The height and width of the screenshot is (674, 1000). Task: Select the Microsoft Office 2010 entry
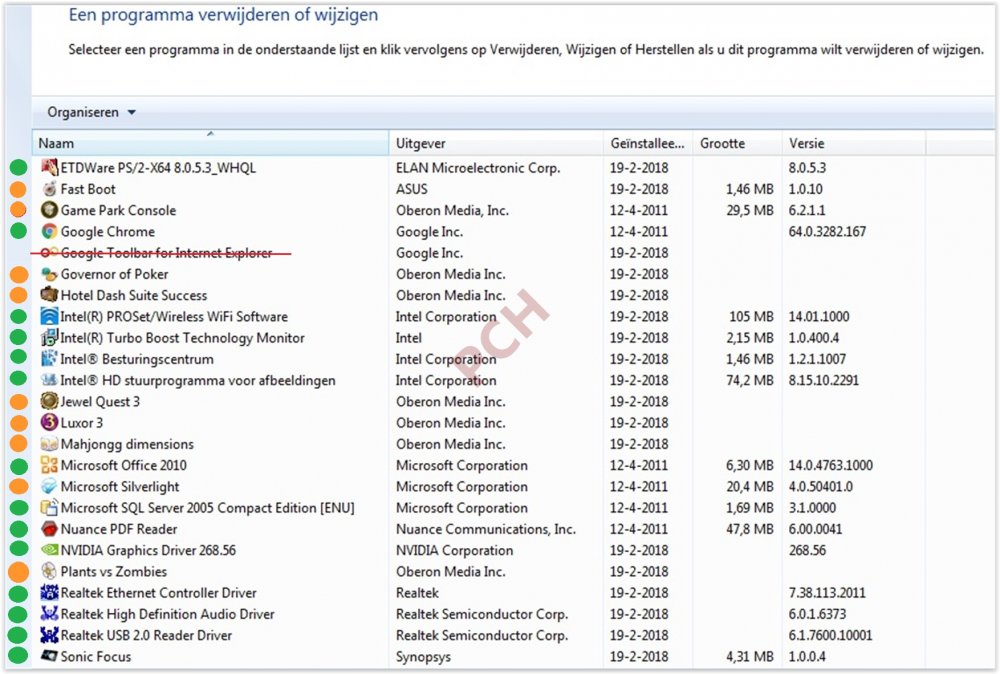click(124, 465)
